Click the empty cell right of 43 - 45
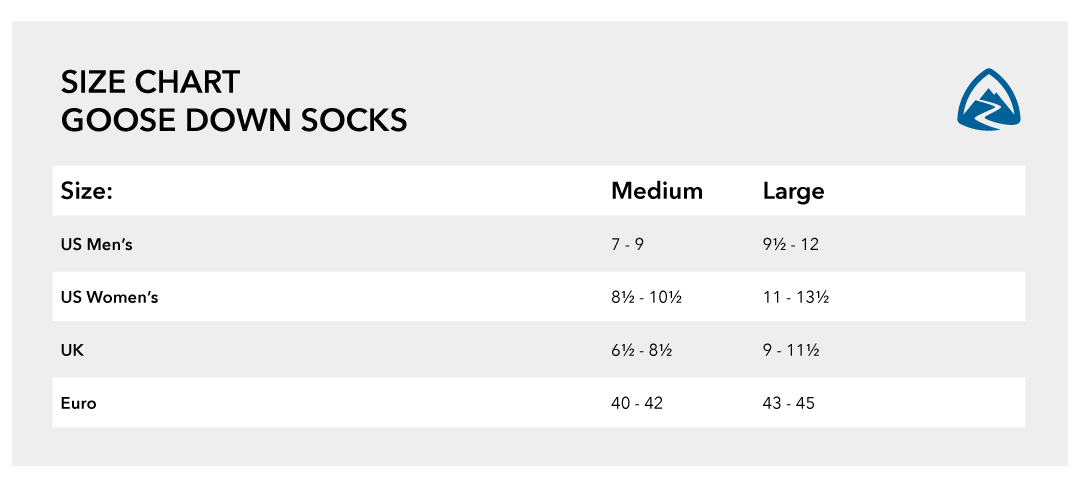1080x500 pixels. (920, 403)
